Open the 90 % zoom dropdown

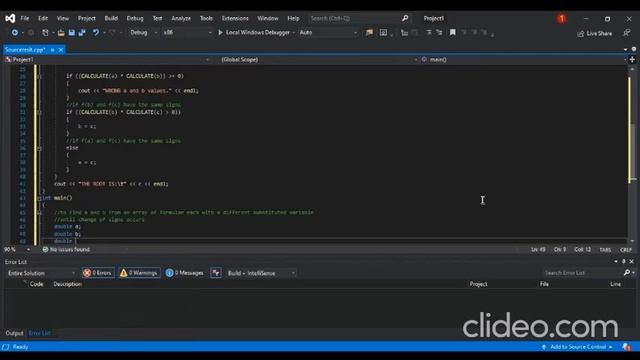[x=17, y=249]
